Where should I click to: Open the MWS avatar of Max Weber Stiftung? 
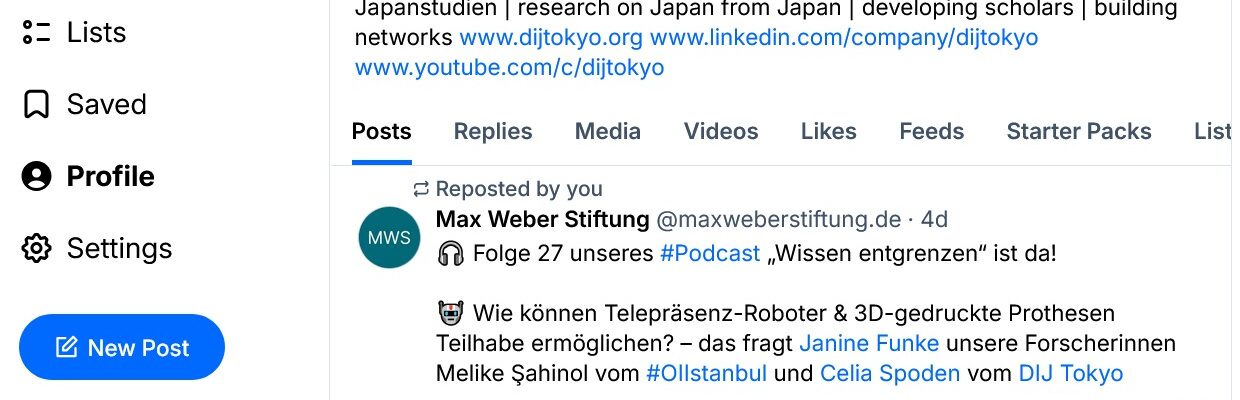[x=389, y=238]
